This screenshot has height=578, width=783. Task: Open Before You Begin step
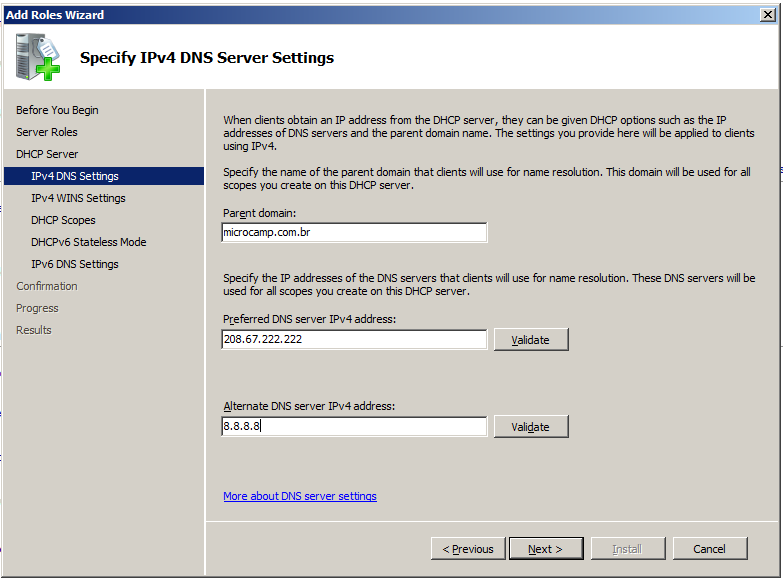[x=57, y=110]
